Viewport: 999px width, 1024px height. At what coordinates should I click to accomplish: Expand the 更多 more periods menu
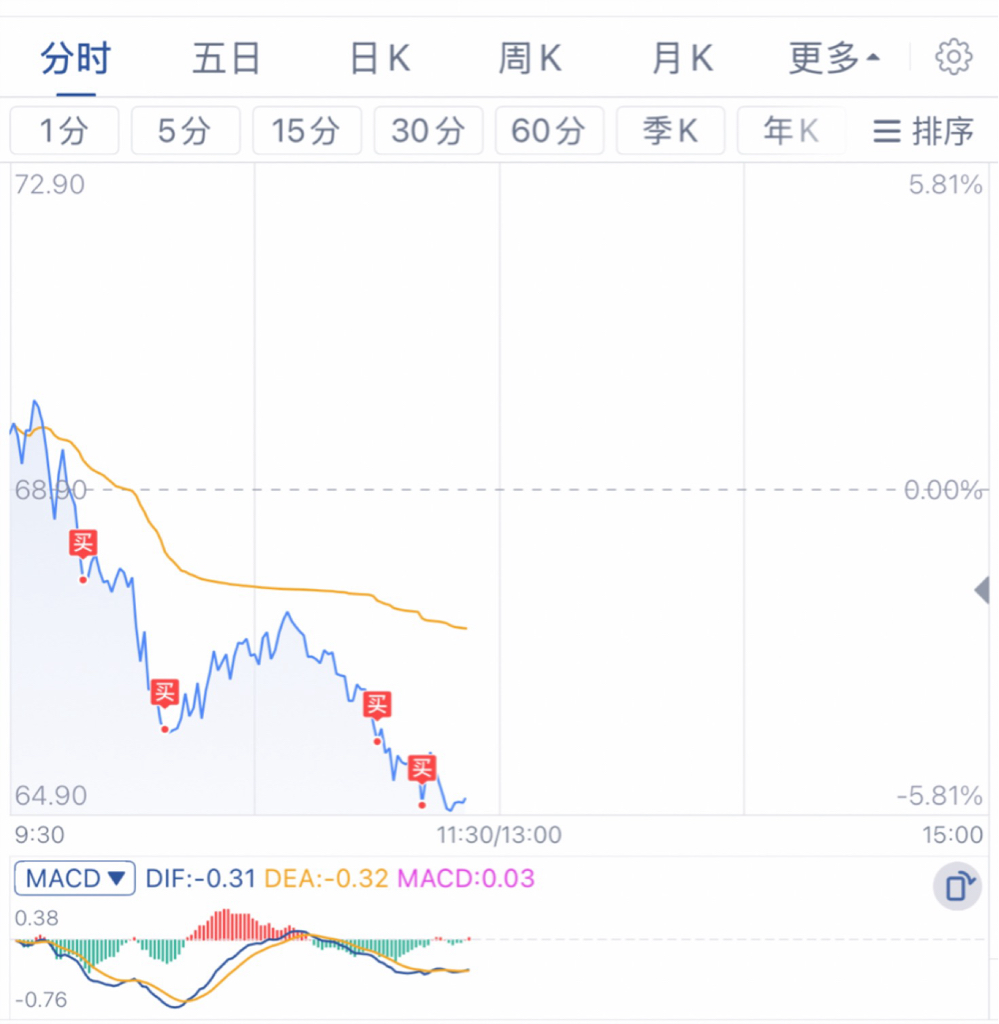tap(834, 58)
